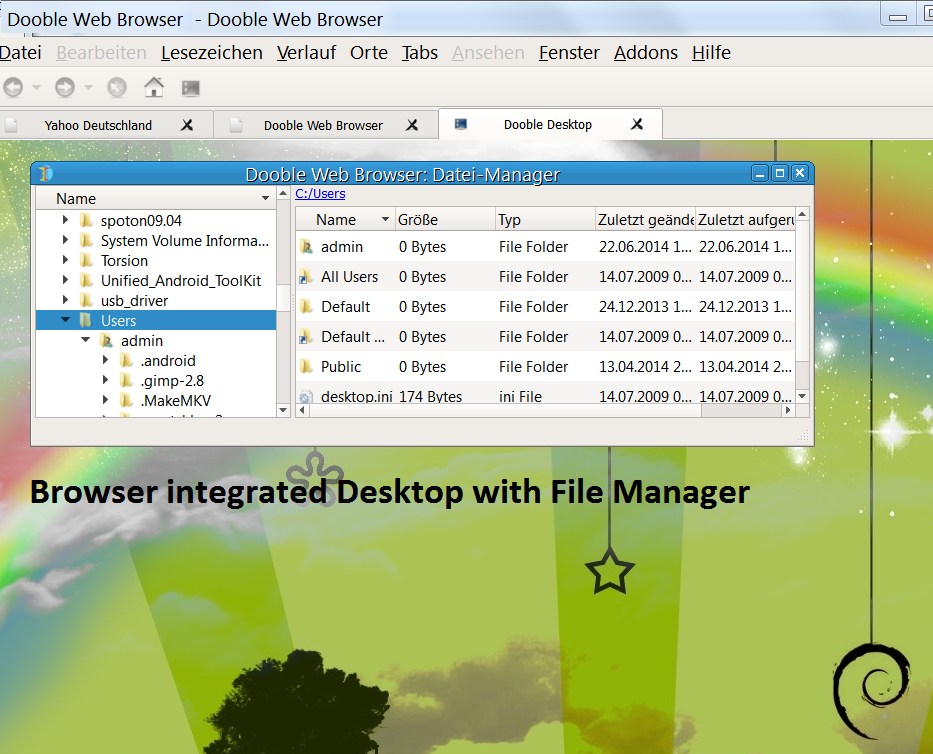
Task: Open the Orte menu
Action: [x=369, y=53]
